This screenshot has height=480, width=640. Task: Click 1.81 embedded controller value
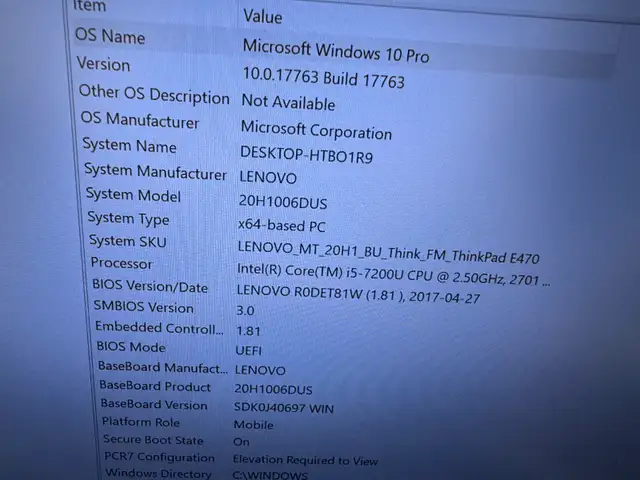pyautogui.click(x=248, y=331)
